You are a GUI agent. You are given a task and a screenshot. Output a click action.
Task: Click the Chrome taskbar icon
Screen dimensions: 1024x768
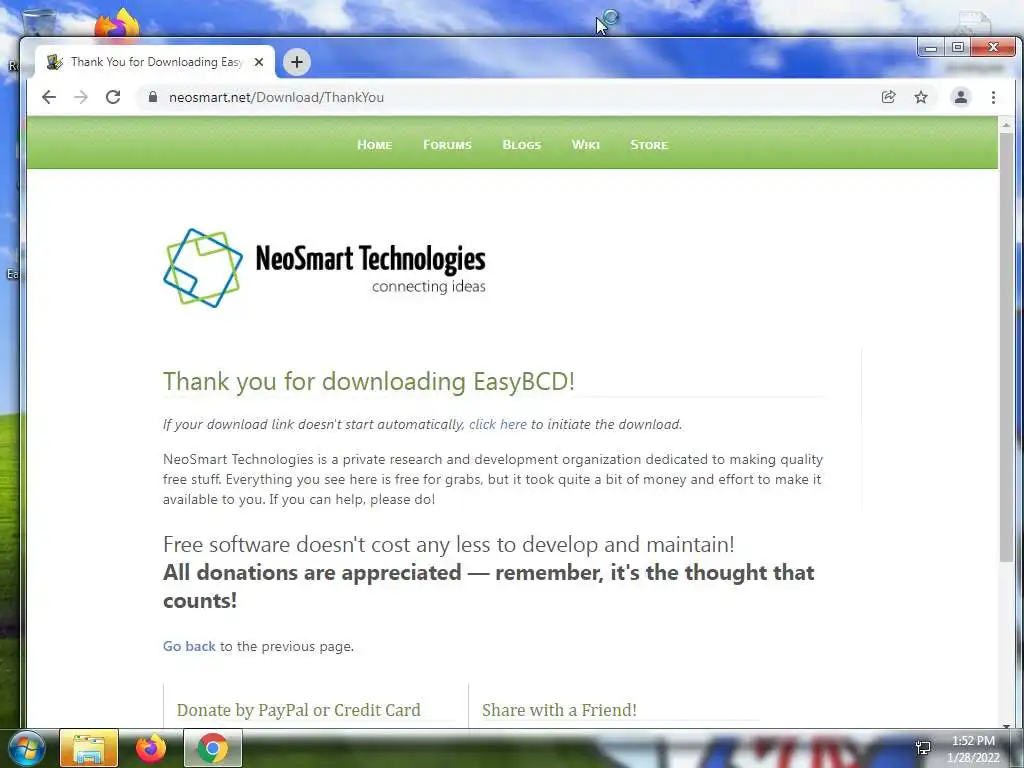[213, 748]
